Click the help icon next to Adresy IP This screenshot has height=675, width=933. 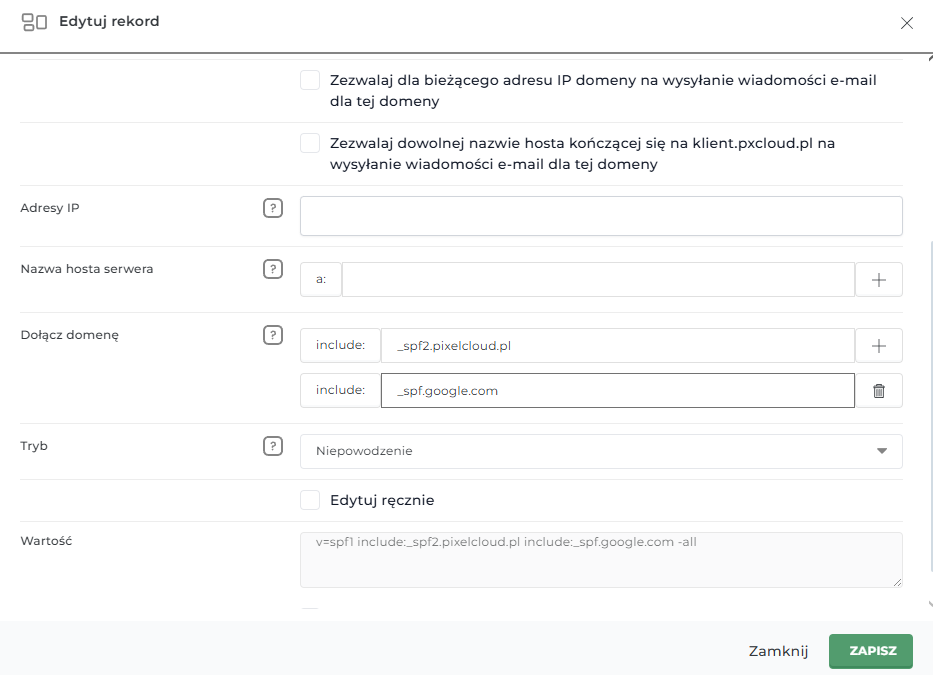[x=272, y=208]
